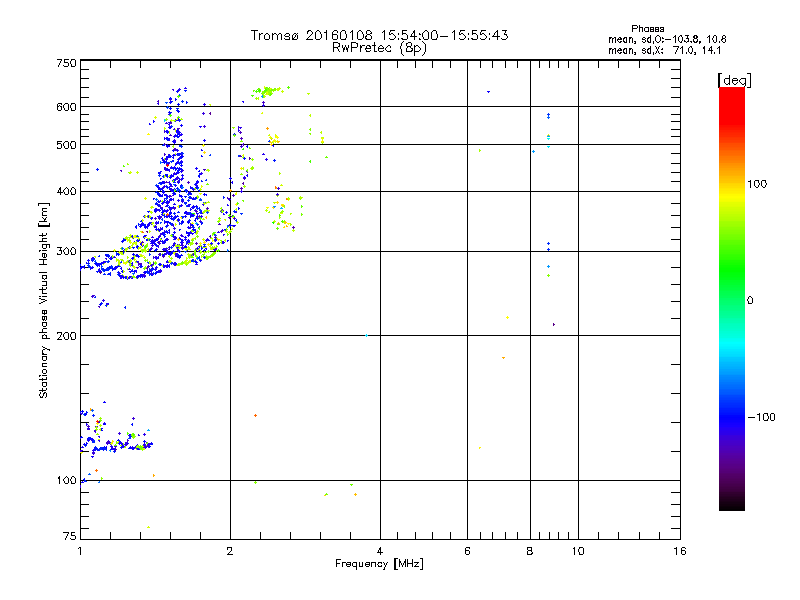Select the 'RwPretec (8p)' subtitle text
Viewport: 800px width, 600px height.
click(379, 48)
